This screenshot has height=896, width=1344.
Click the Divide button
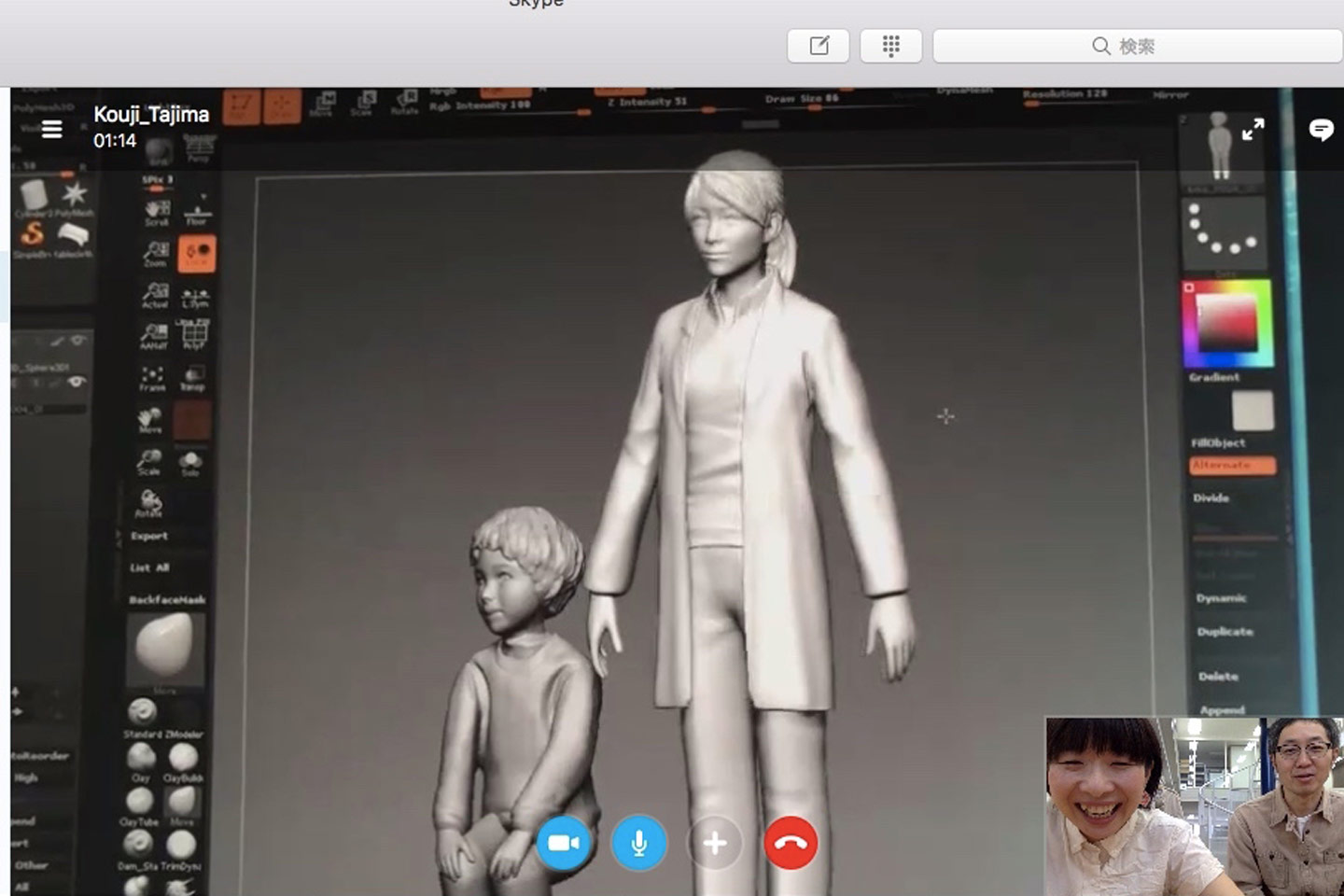pyautogui.click(x=1211, y=498)
